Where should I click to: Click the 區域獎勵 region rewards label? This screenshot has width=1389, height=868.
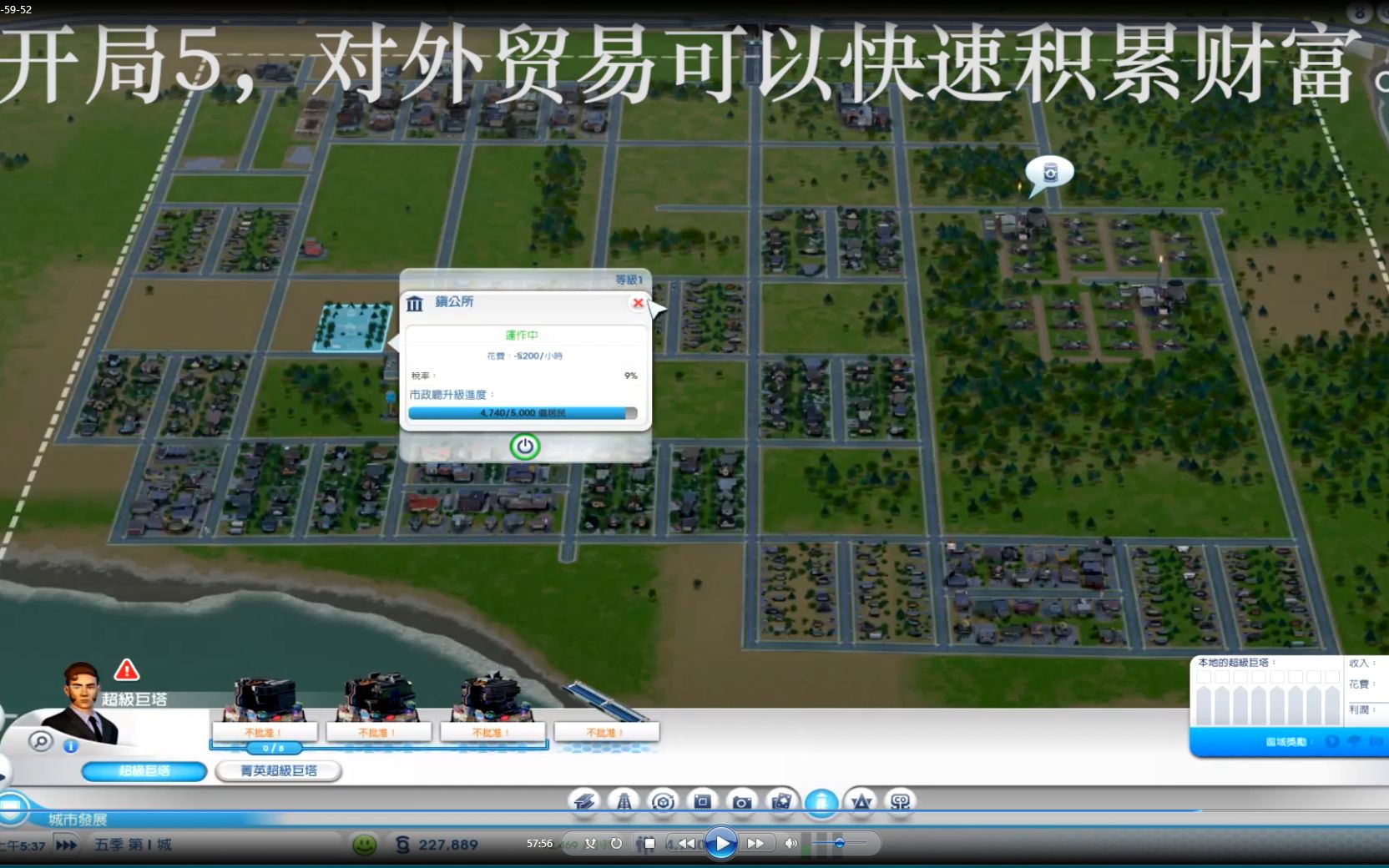pos(1291,741)
